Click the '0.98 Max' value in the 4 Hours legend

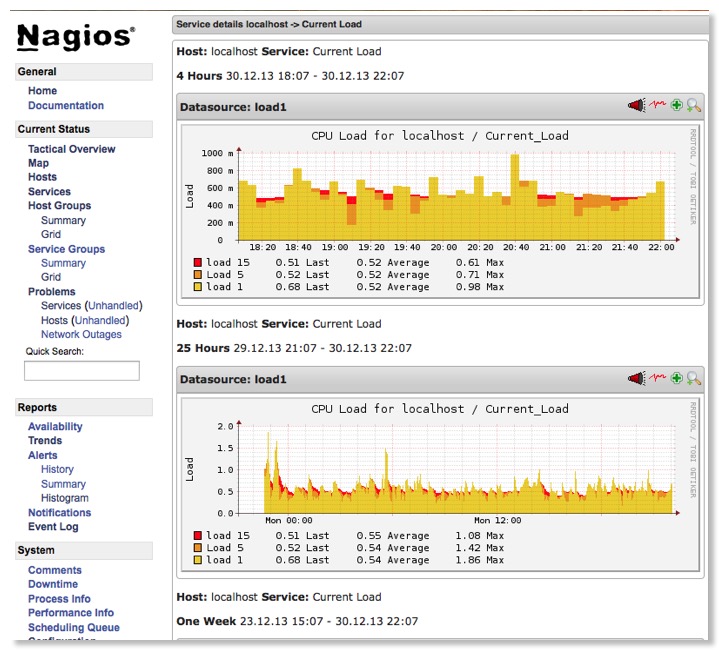click(480, 287)
